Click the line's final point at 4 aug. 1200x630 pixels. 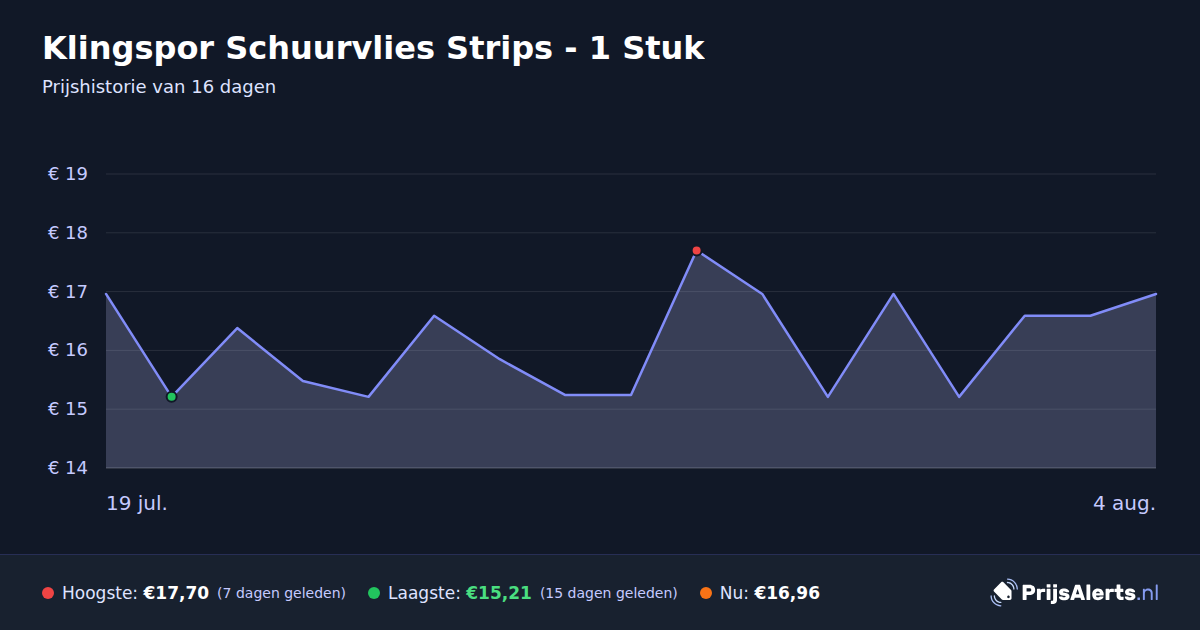(x=1155, y=294)
